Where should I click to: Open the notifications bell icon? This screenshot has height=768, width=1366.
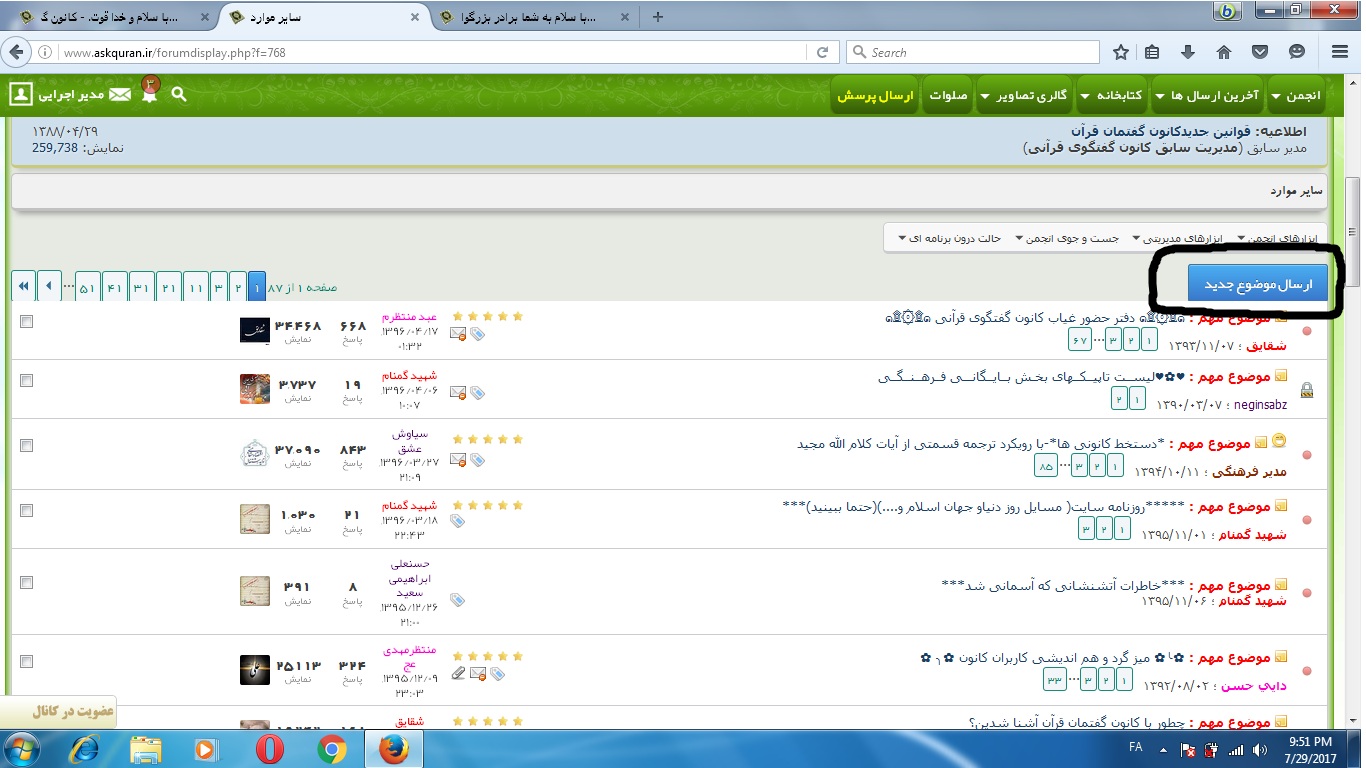click(x=149, y=93)
